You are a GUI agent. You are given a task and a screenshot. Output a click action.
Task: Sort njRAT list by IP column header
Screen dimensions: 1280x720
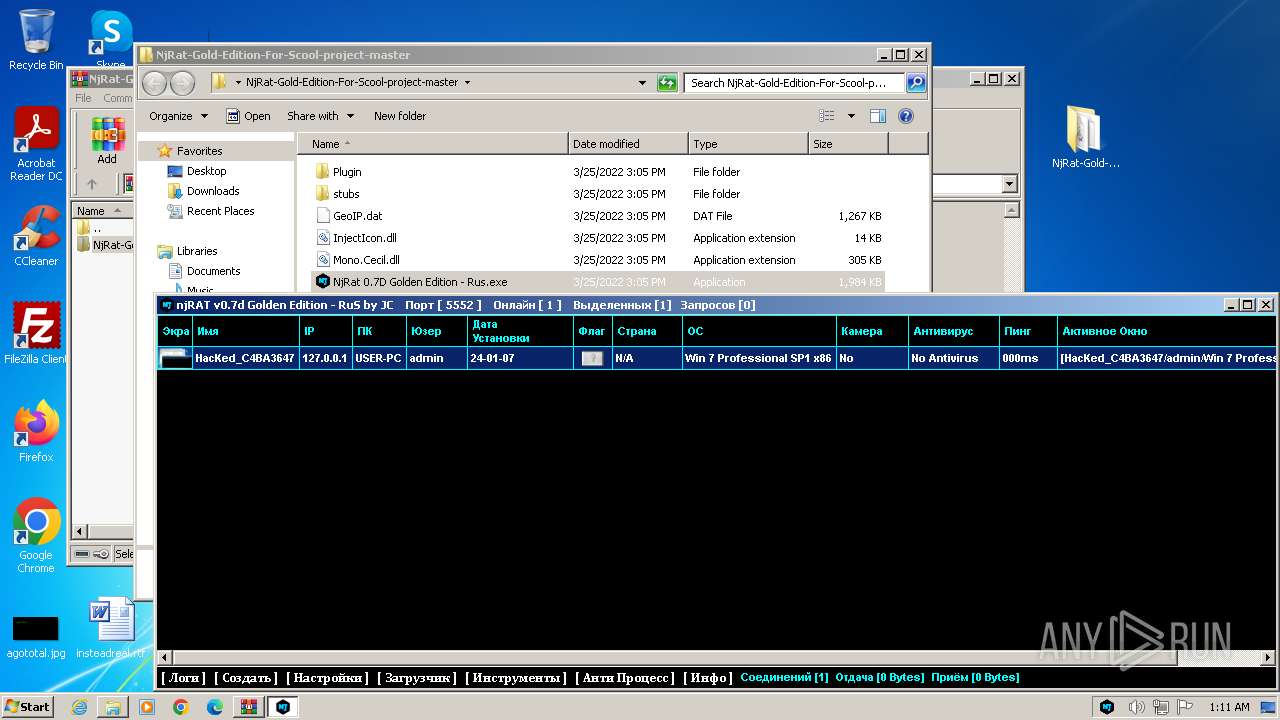325,331
